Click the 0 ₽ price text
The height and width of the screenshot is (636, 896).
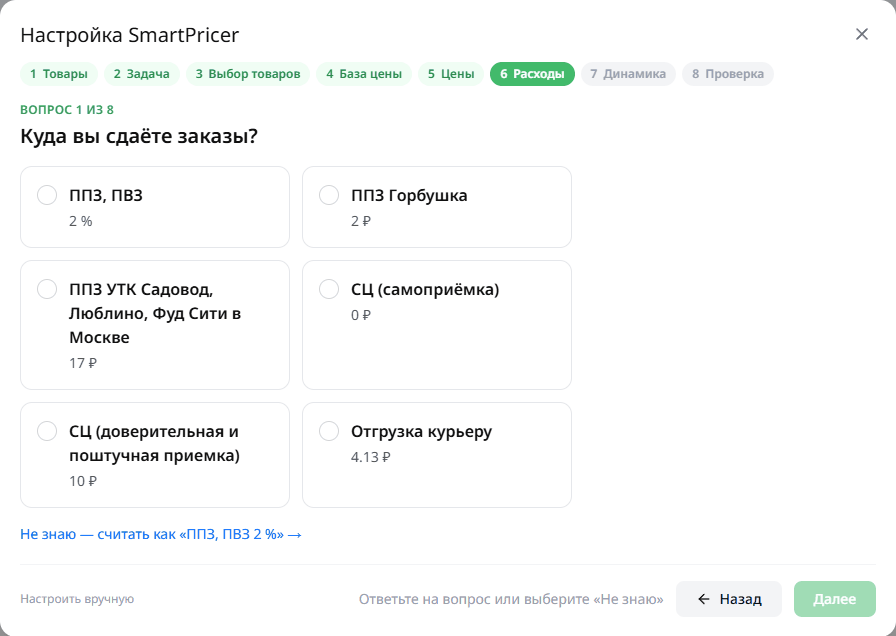pos(361,315)
